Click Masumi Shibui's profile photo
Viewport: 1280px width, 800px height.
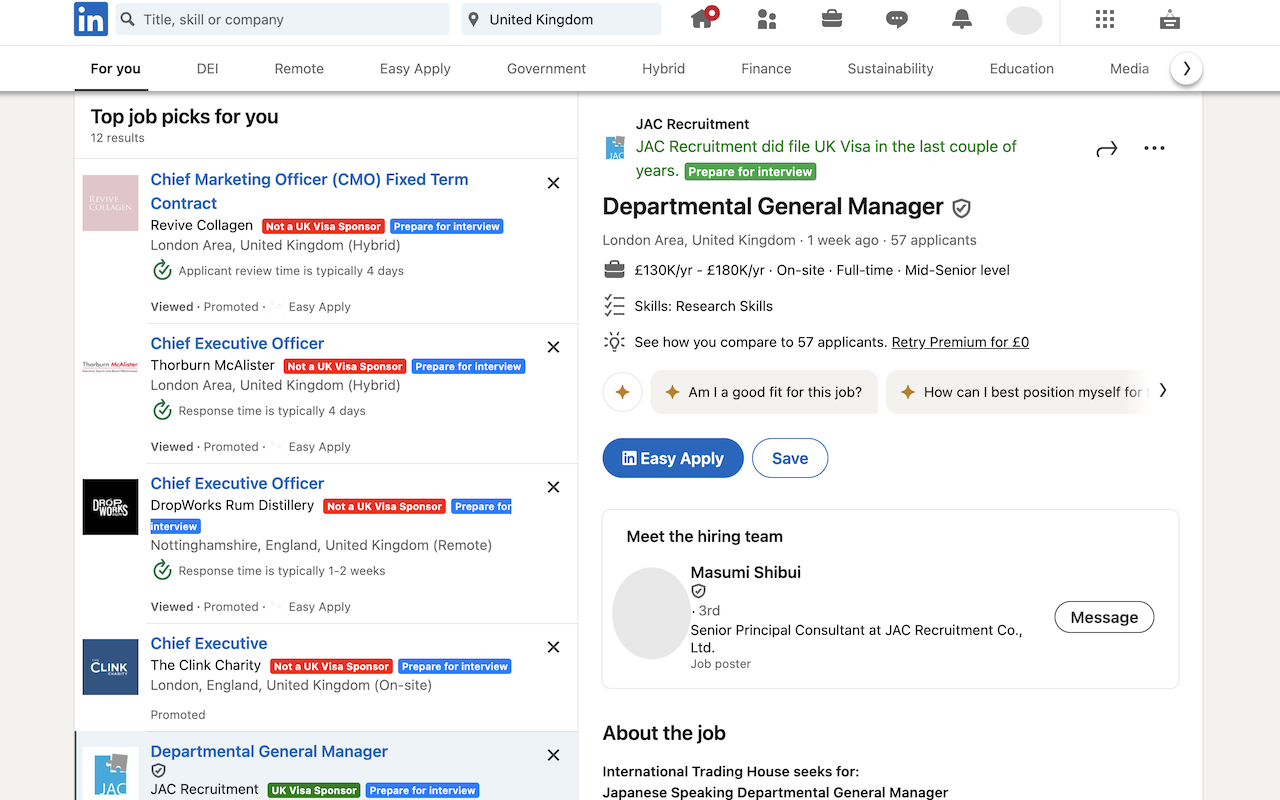click(651, 613)
